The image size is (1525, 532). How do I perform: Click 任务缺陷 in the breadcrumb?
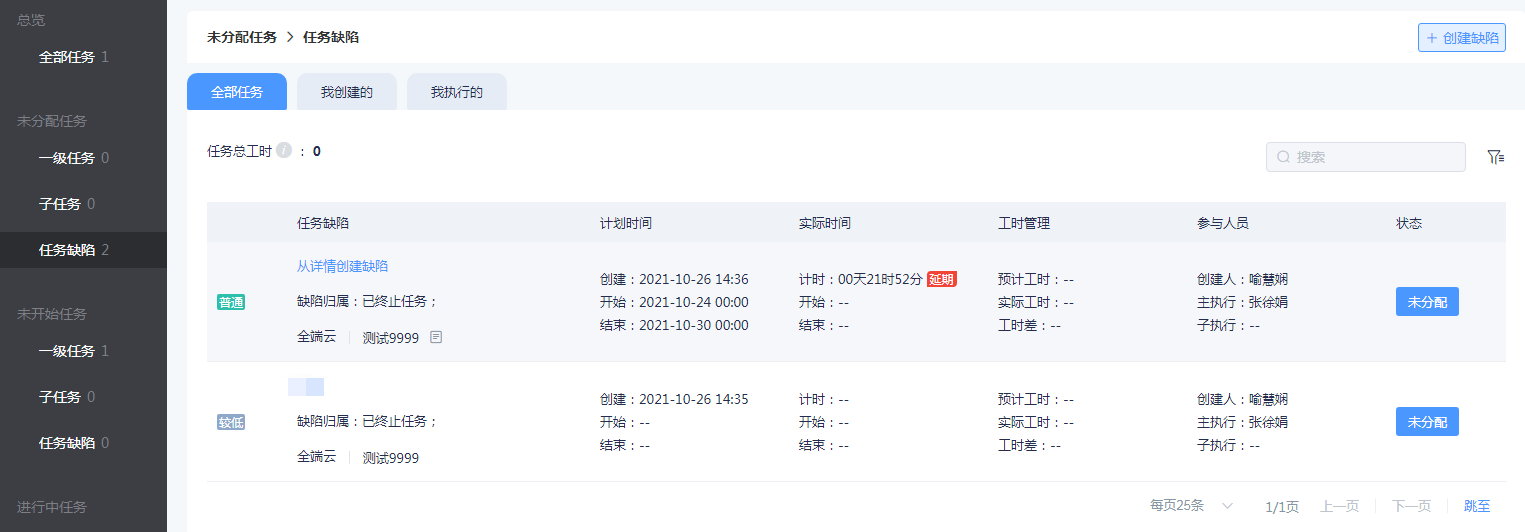(x=331, y=37)
